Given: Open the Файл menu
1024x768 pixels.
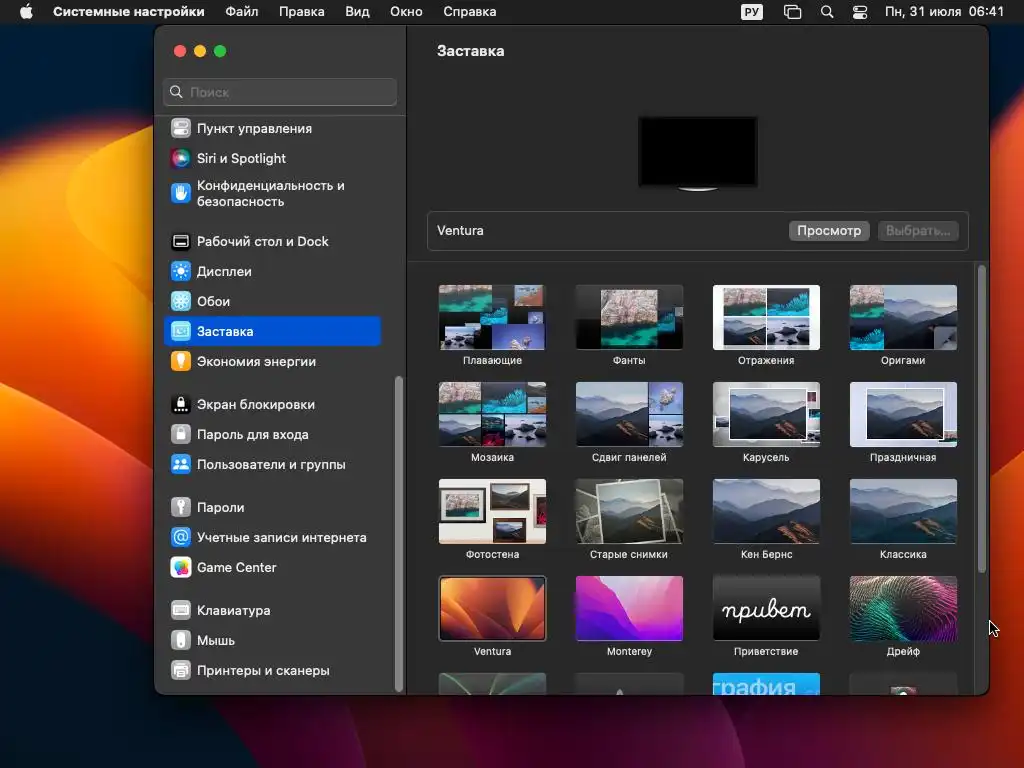Looking at the screenshot, I should [242, 12].
